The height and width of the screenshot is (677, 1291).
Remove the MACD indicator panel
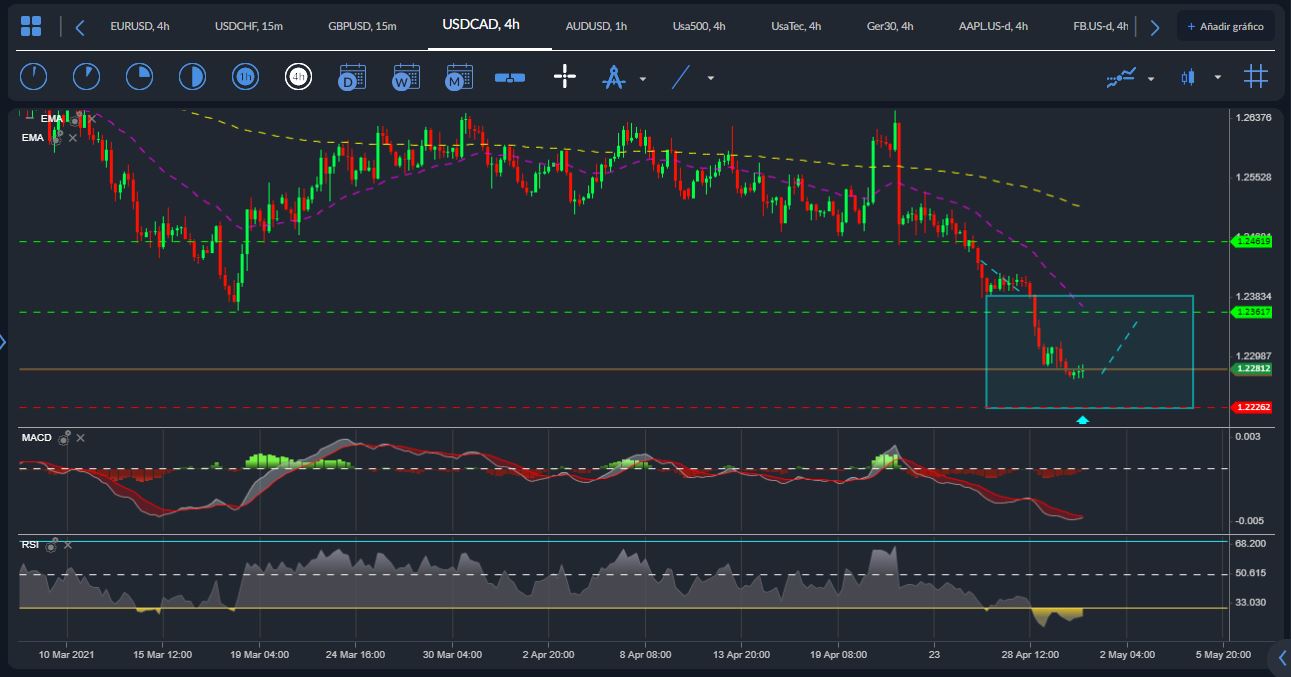point(81,438)
